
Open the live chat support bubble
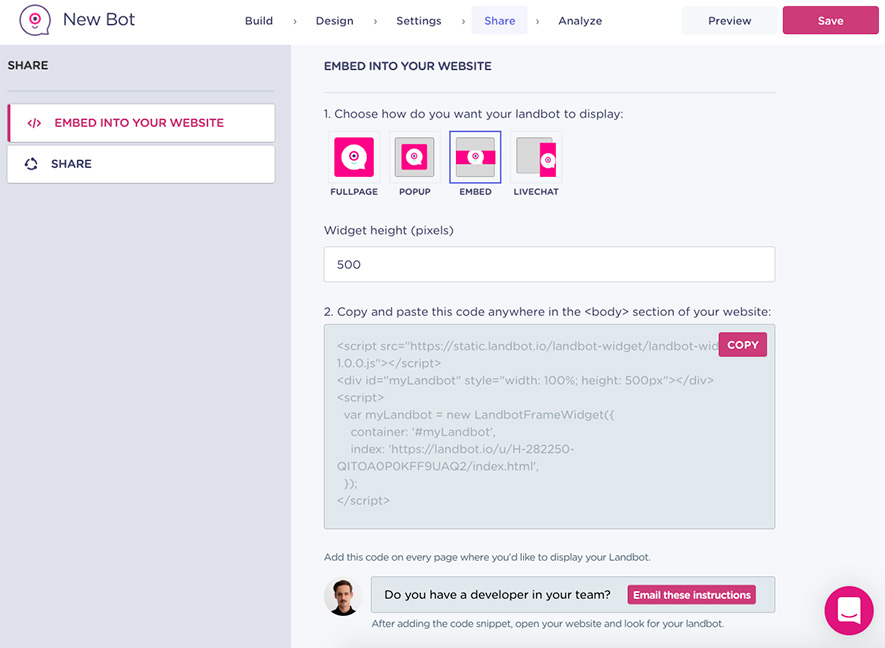pos(849,610)
